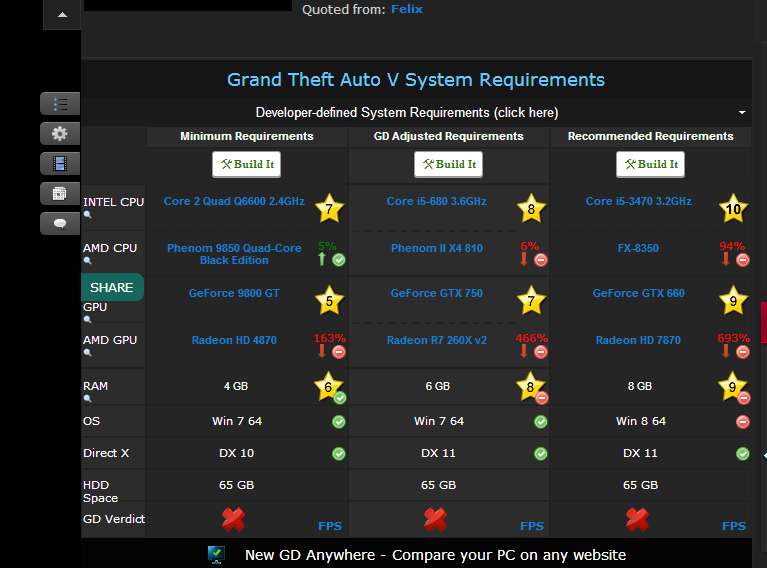Click star rating 10 beside Core i5-3470
This screenshot has height=568, width=767.
point(733,208)
